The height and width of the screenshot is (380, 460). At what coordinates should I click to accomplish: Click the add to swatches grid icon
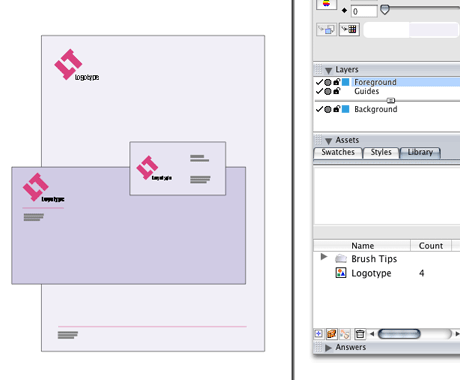click(x=349, y=29)
